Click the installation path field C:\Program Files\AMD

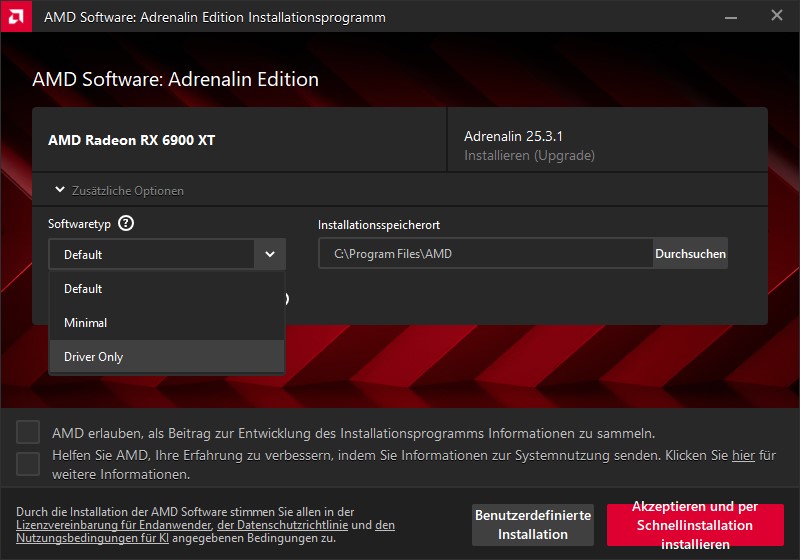pyautogui.click(x=486, y=253)
